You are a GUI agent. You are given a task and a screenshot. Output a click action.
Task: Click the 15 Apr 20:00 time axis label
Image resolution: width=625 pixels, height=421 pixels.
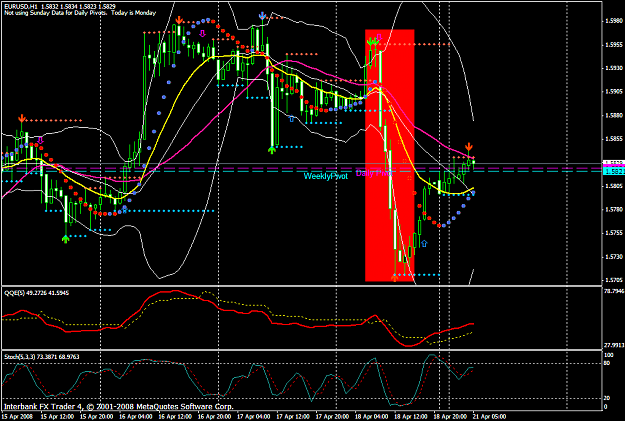tap(96, 417)
